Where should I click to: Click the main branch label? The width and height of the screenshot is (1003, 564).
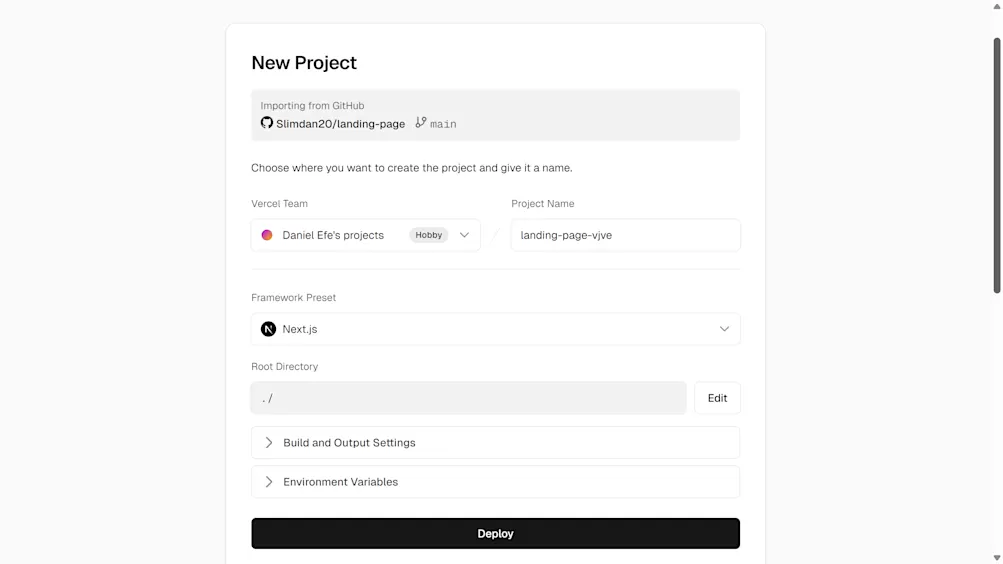point(443,124)
